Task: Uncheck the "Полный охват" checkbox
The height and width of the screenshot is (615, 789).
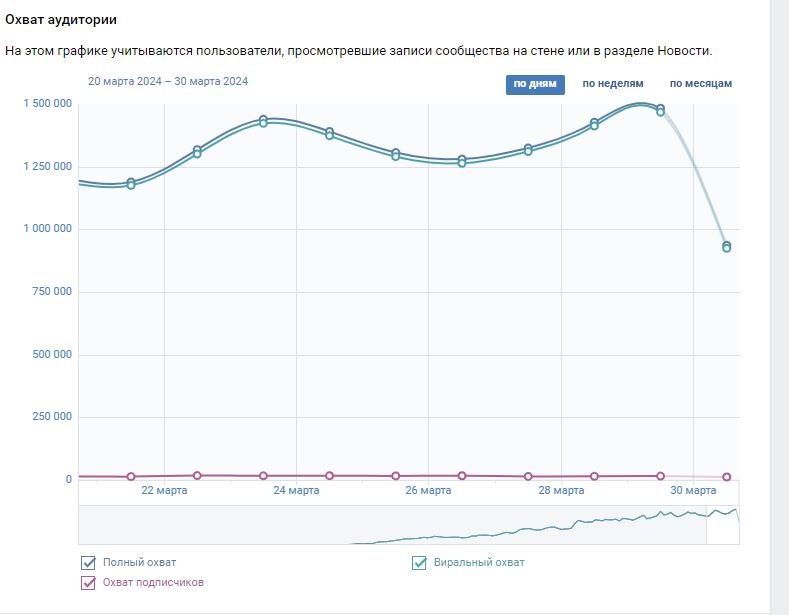Action: tap(88, 563)
